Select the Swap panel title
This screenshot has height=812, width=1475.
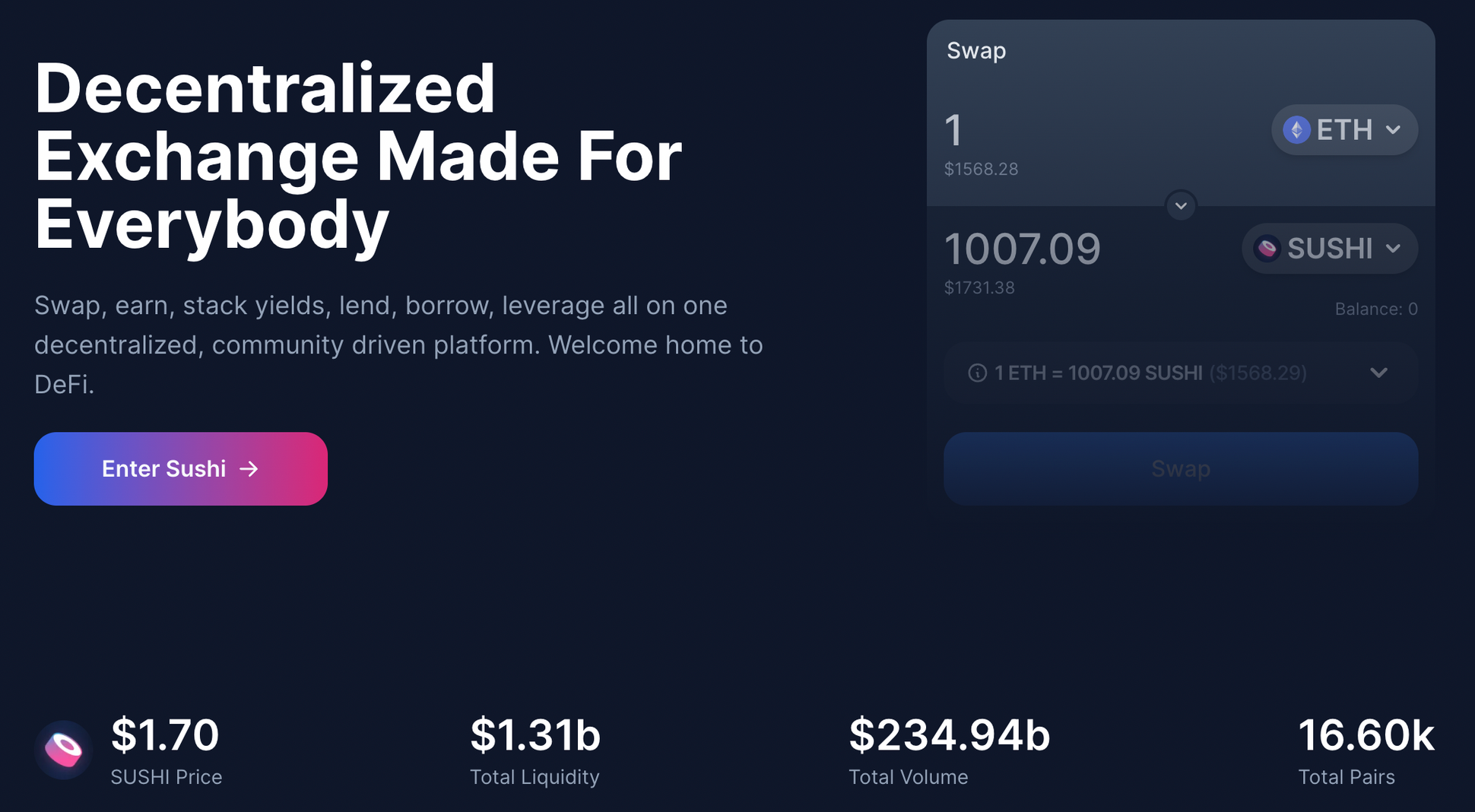coord(976,51)
